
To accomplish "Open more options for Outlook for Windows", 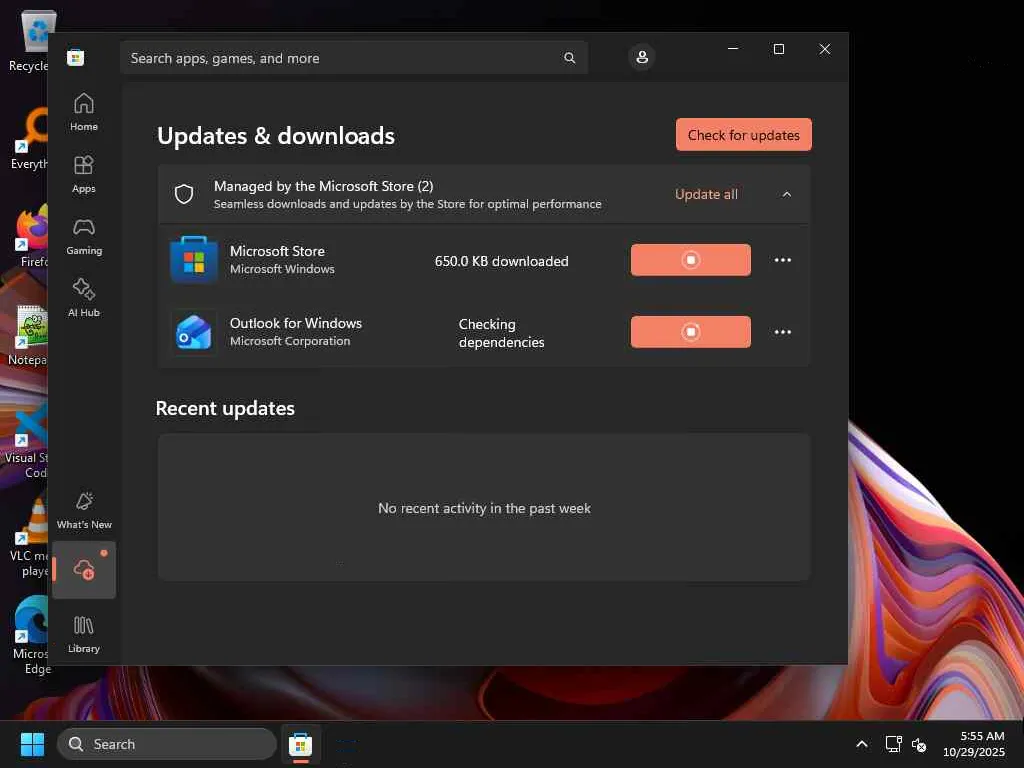I will pyautogui.click(x=782, y=332).
